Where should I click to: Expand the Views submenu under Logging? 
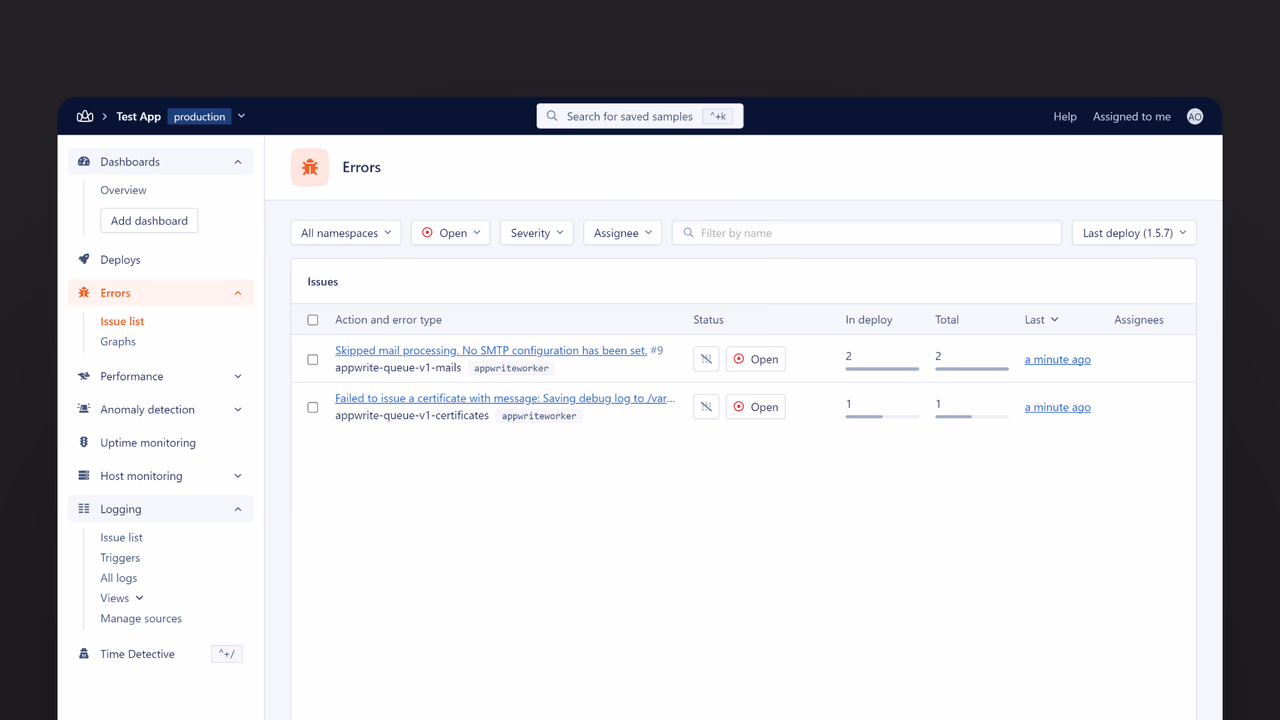122,598
